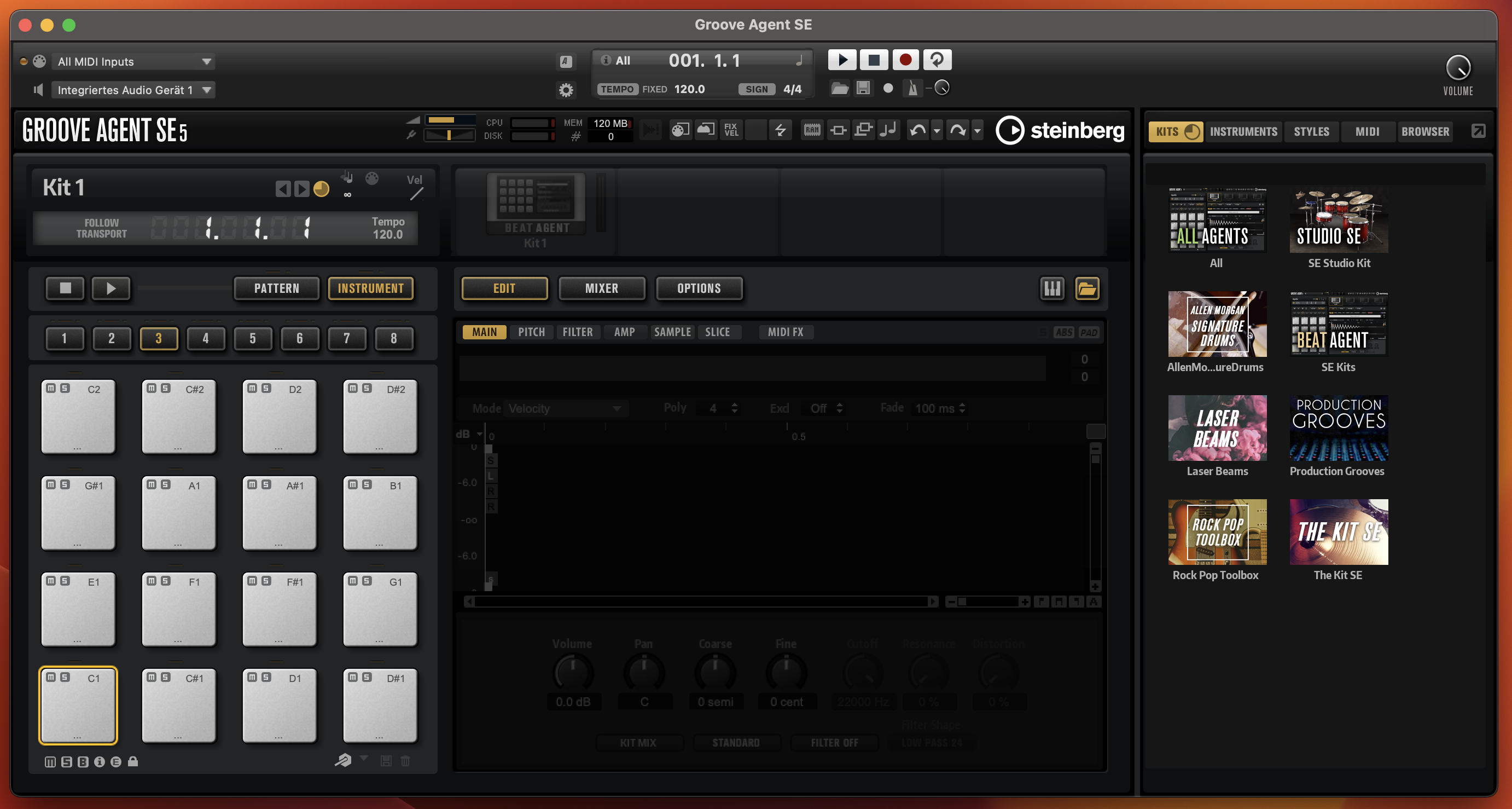The width and height of the screenshot is (1512, 809).
Task: Click the undo arrow icon
Action: [918, 130]
